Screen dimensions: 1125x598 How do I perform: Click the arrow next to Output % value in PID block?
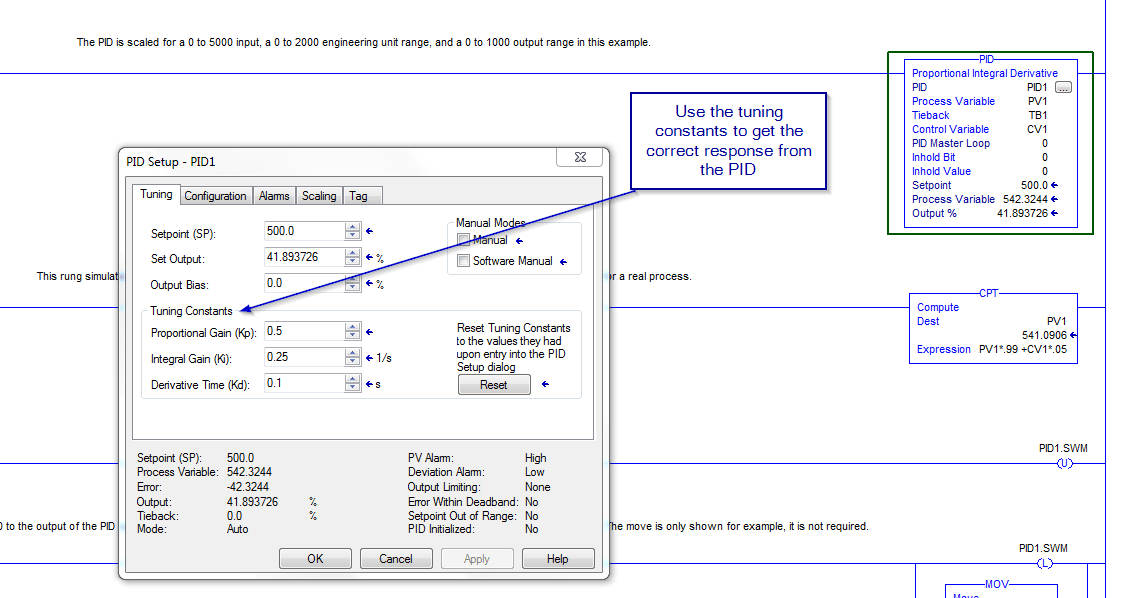[1056, 213]
